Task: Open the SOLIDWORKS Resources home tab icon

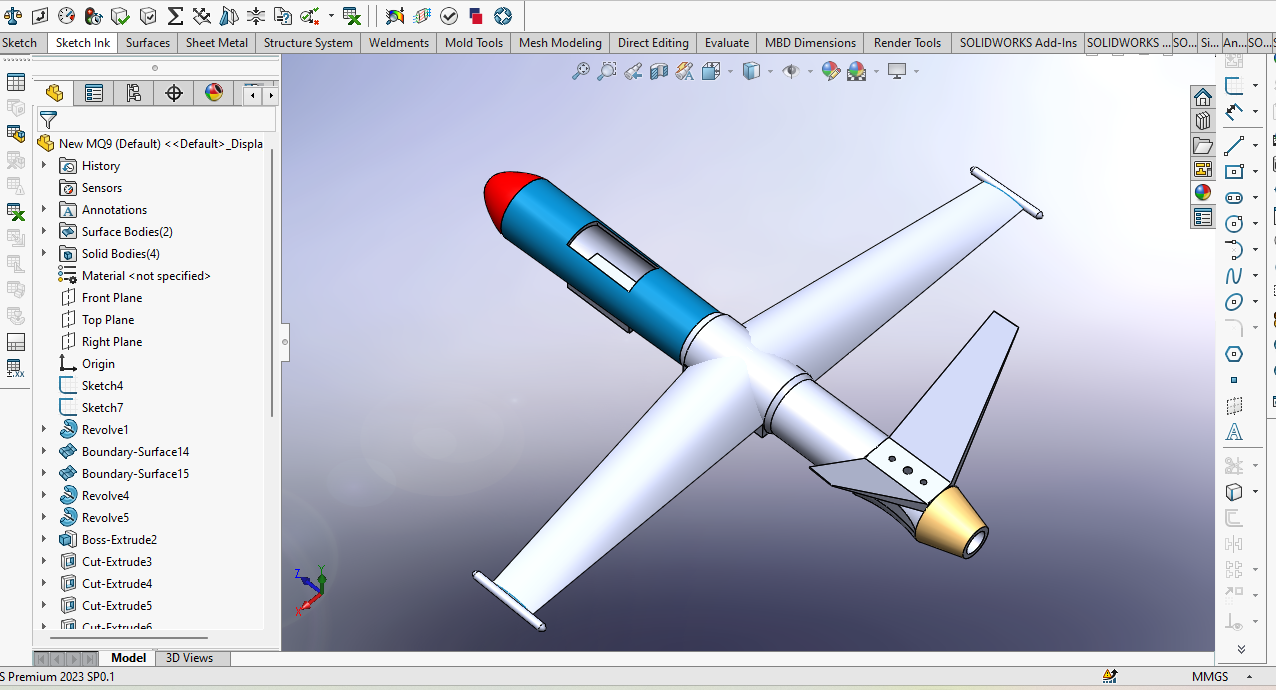Action: click(x=1202, y=97)
